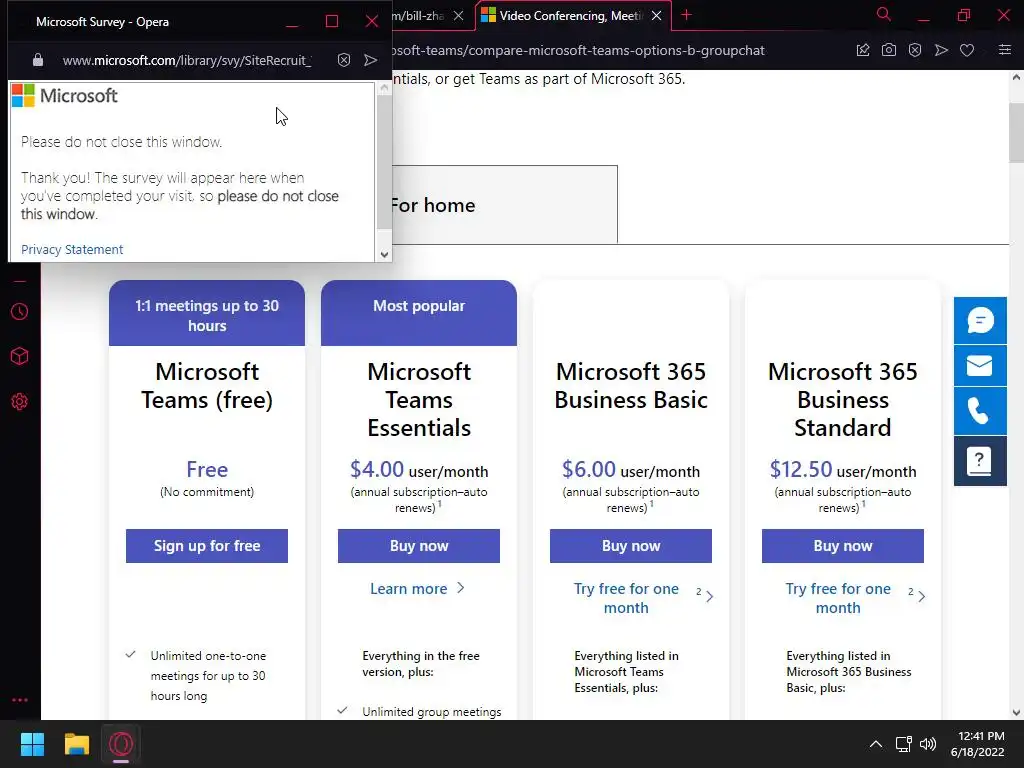Click Sign up for free button
Image resolution: width=1024 pixels, height=768 pixels.
(207, 546)
